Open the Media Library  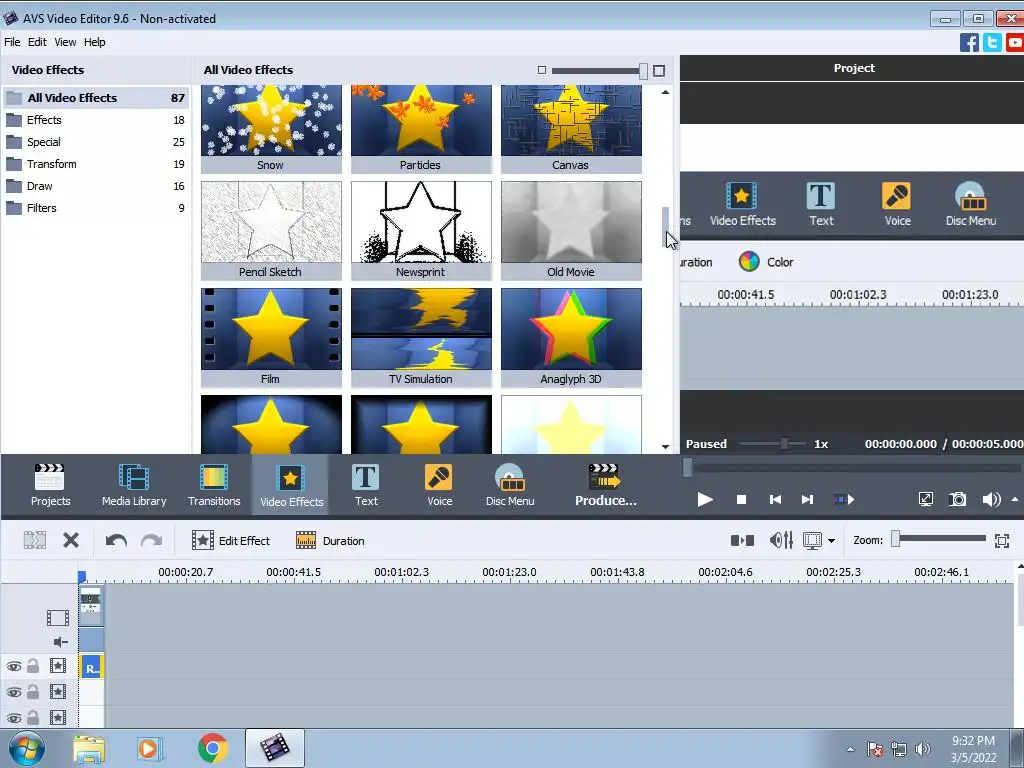[x=134, y=485]
